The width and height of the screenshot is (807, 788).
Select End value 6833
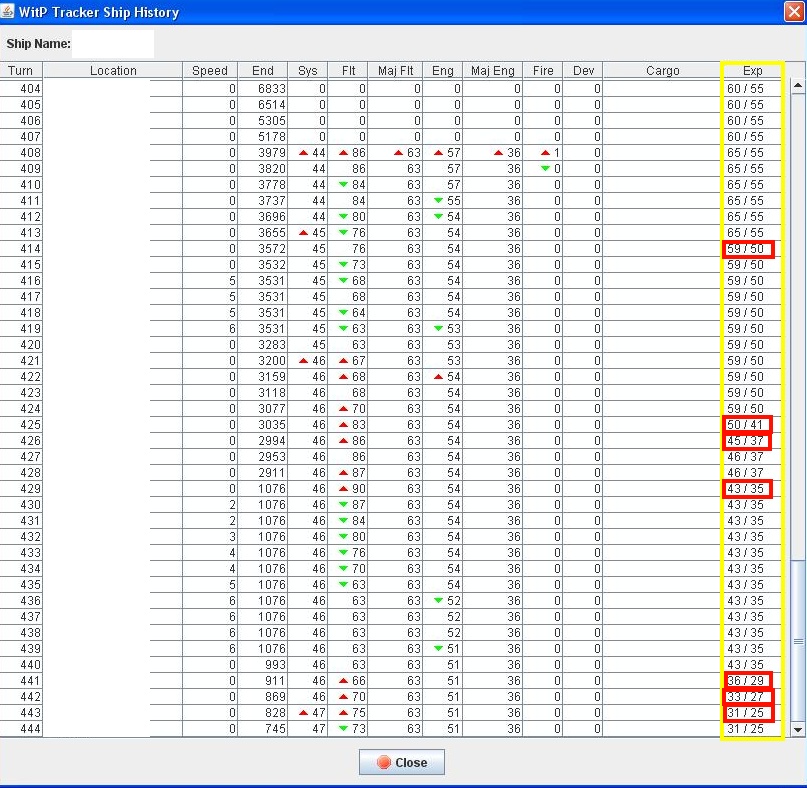coord(262,89)
